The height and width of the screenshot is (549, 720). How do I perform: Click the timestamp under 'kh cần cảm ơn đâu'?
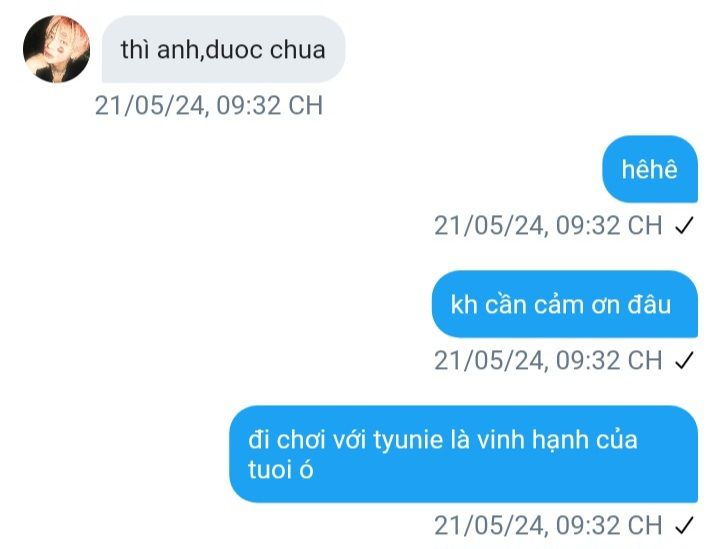(x=548, y=360)
